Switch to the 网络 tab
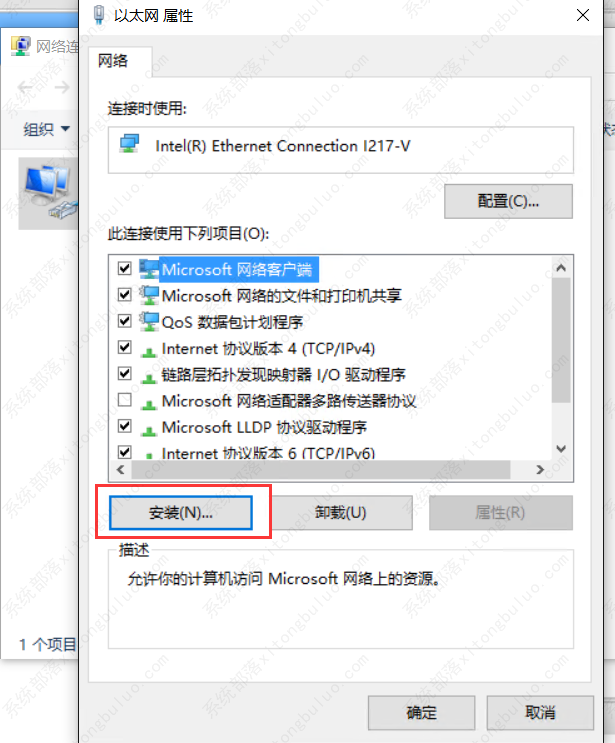615x743 pixels. [113, 61]
